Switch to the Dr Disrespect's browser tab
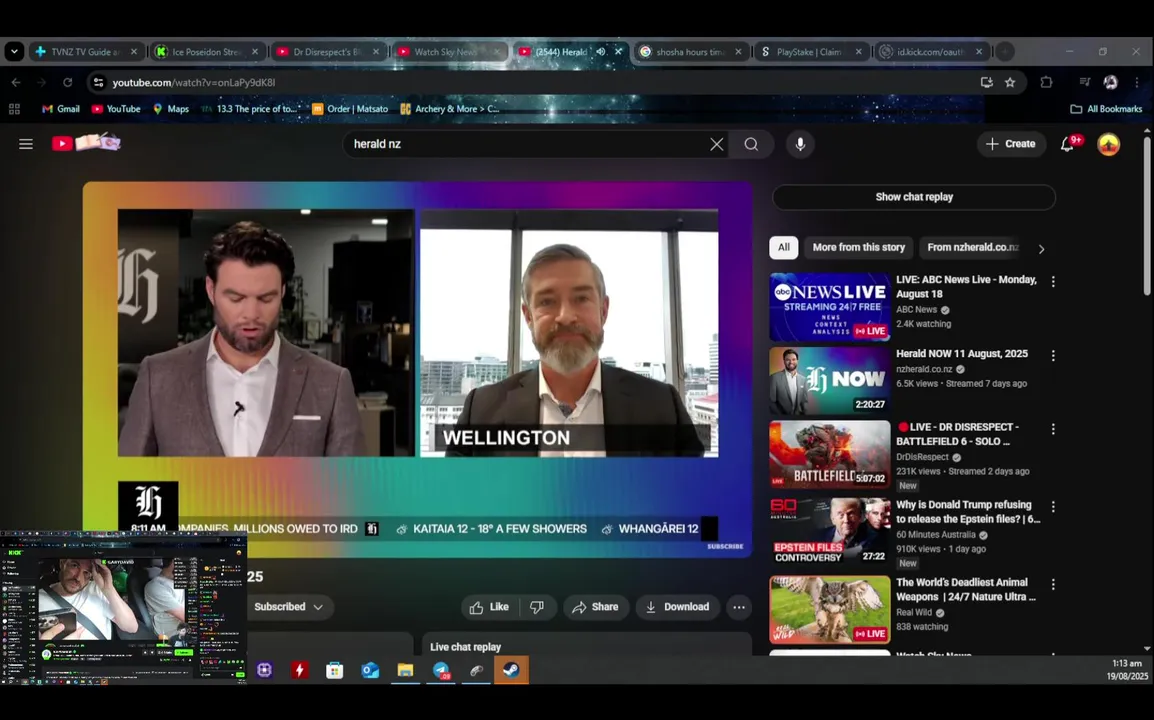 pos(326,52)
